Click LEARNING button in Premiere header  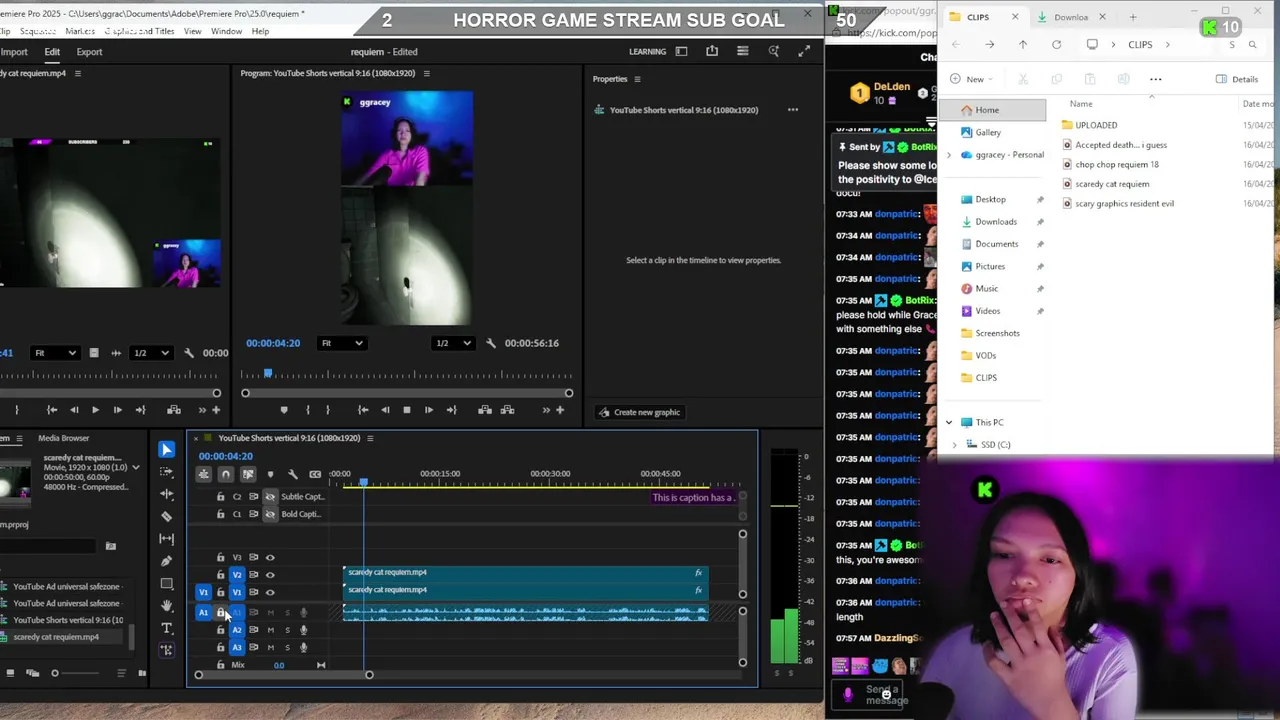pyautogui.click(x=647, y=51)
